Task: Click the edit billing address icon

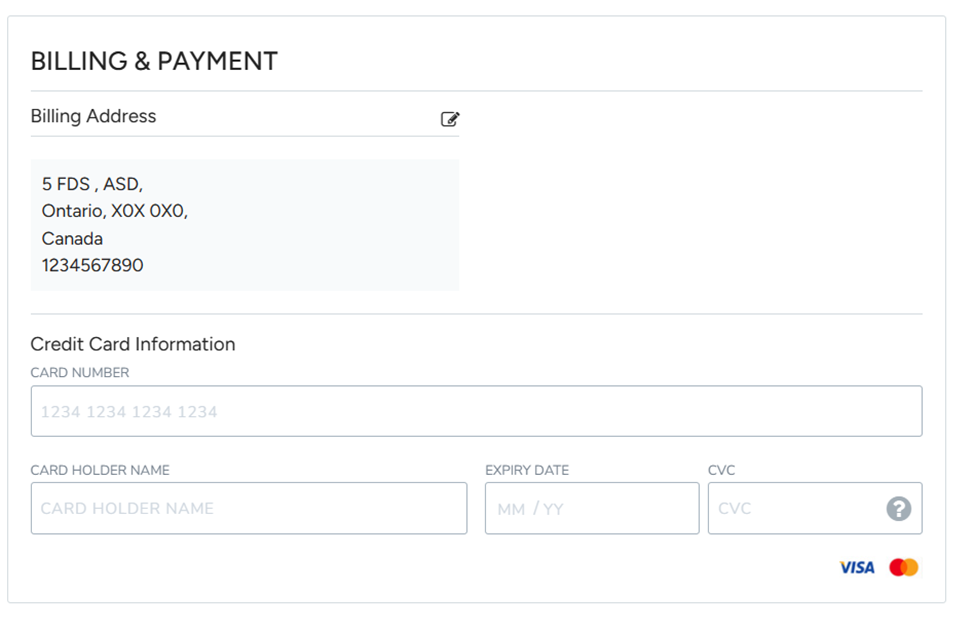Action: (x=450, y=119)
